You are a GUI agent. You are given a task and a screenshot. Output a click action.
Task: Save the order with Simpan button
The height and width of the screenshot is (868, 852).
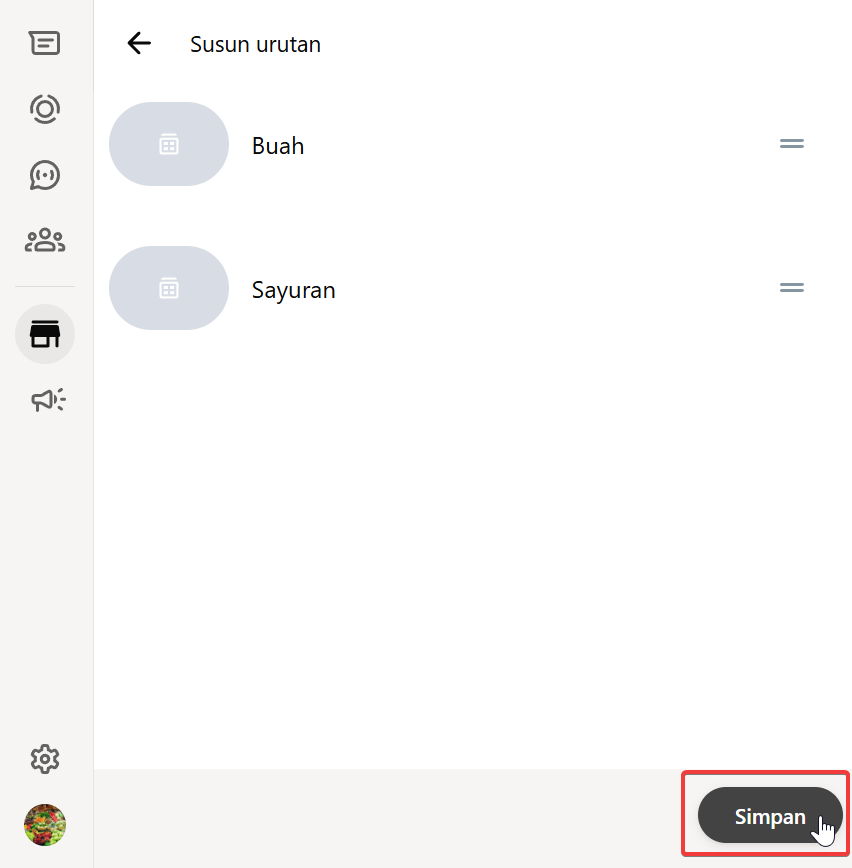769,815
